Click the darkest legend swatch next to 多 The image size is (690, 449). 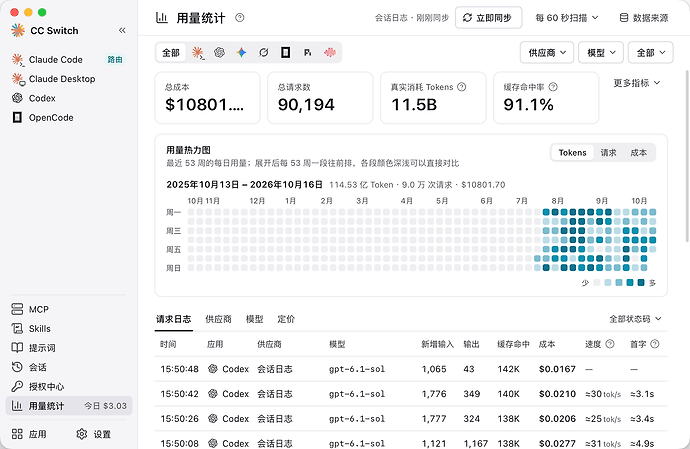pos(641,283)
